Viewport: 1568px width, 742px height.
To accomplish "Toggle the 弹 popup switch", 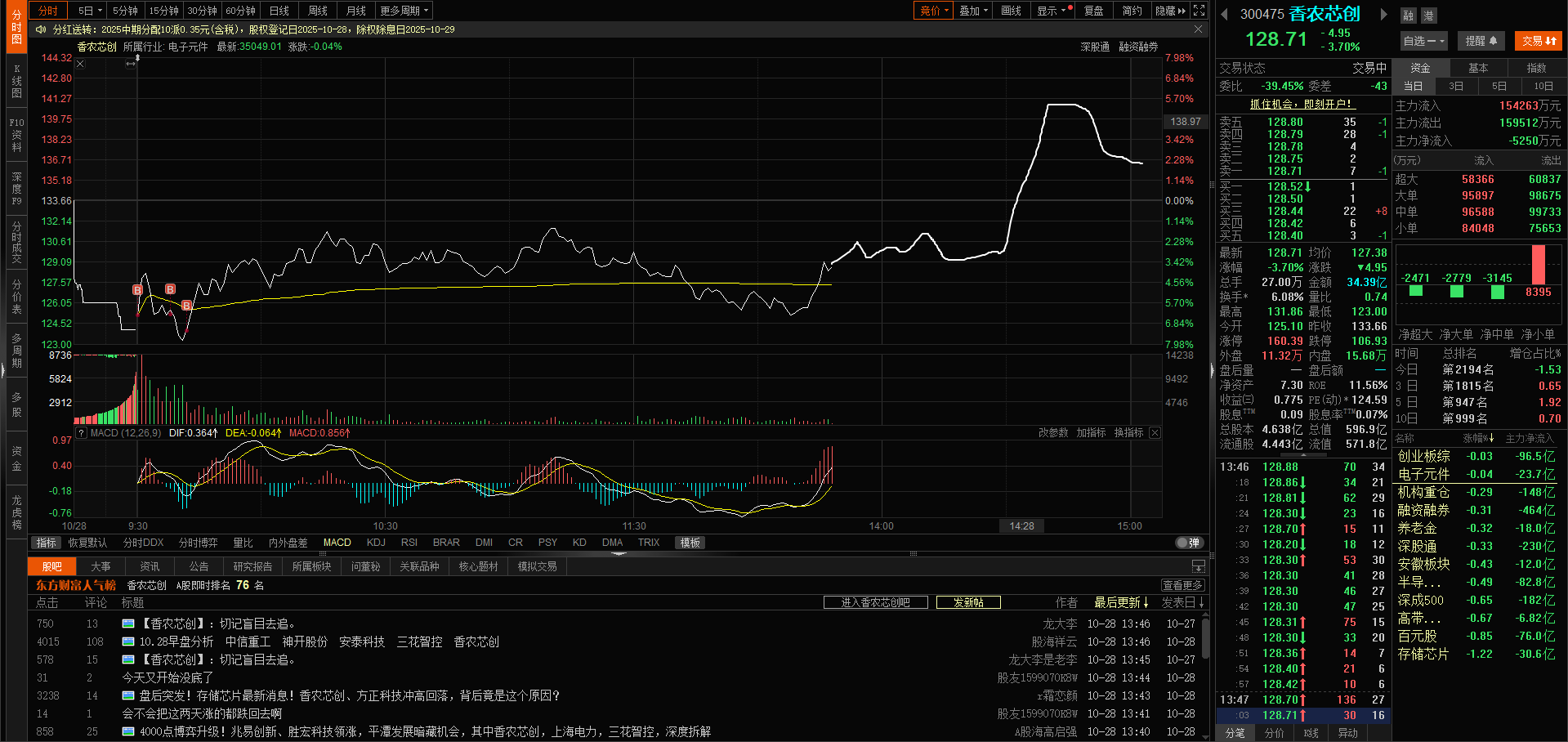I will tap(1189, 543).
